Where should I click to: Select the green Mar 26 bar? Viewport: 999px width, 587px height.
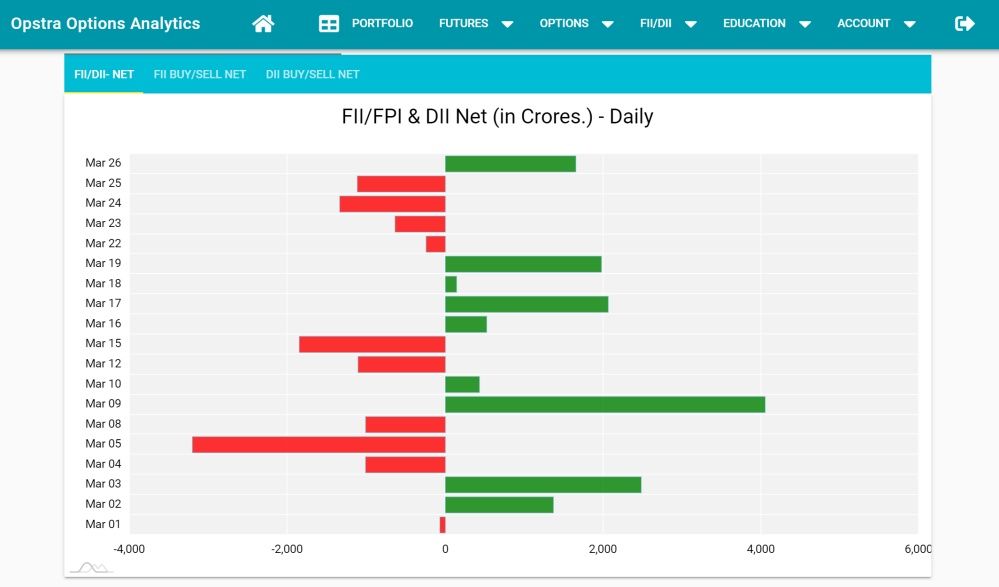coord(510,164)
